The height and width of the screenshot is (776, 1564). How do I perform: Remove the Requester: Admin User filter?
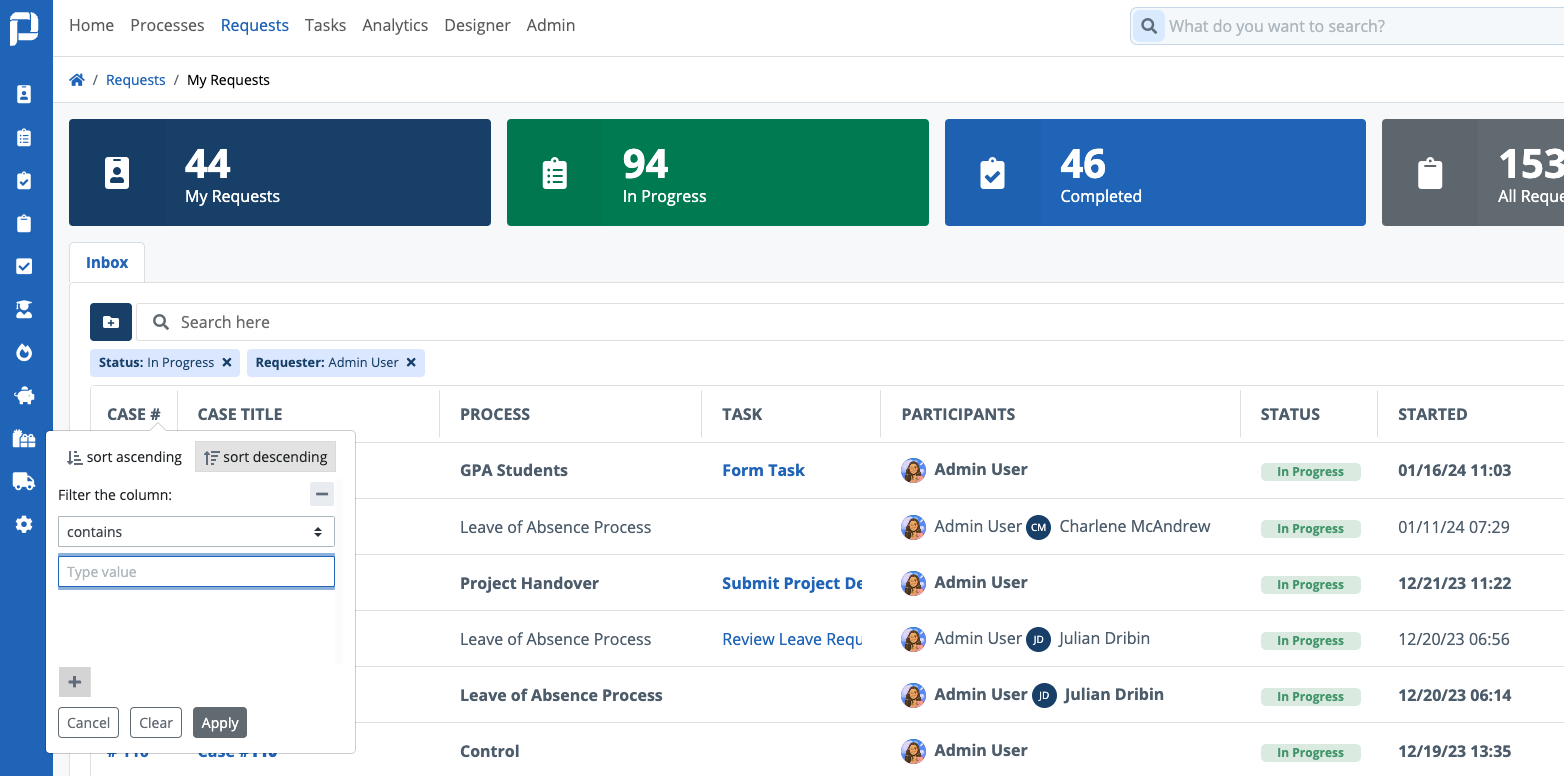(x=411, y=363)
